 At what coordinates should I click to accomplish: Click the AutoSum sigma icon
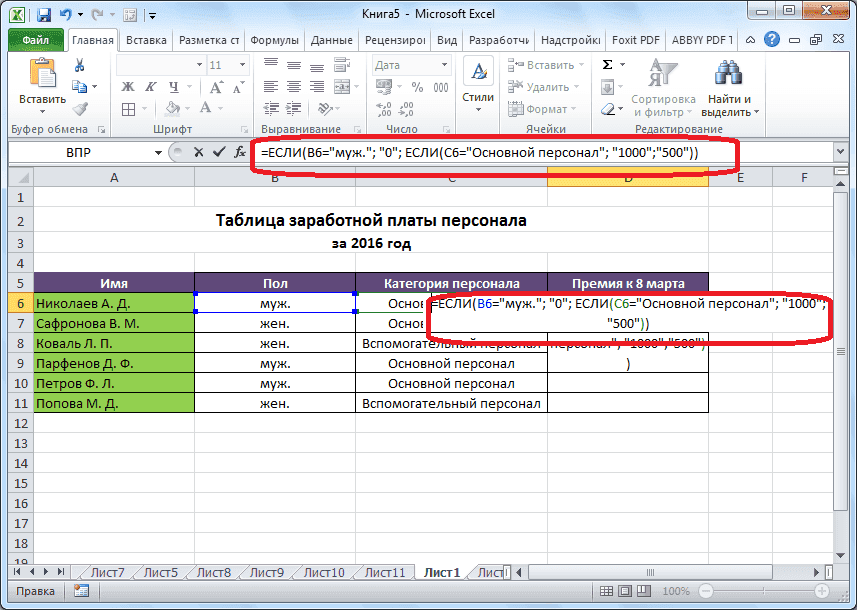click(x=607, y=65)
